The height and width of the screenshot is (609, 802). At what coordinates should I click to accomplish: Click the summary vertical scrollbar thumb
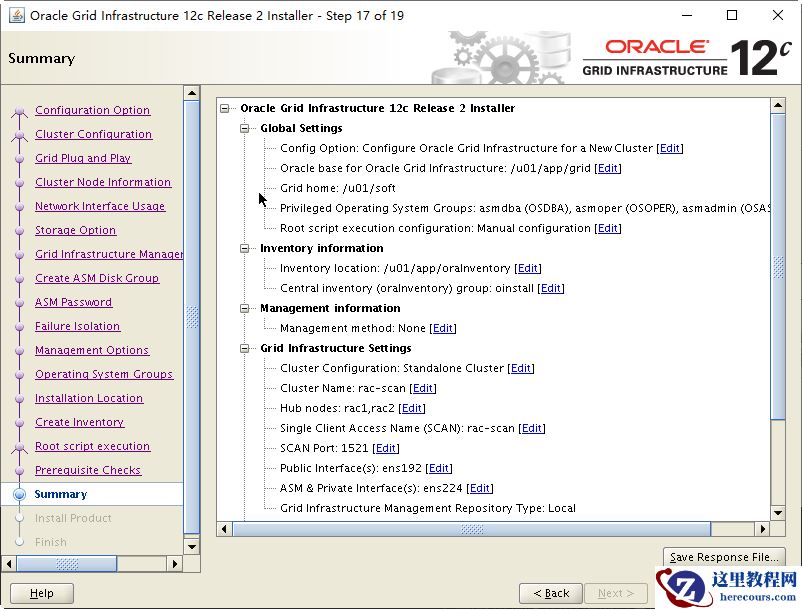pos(778,267)
